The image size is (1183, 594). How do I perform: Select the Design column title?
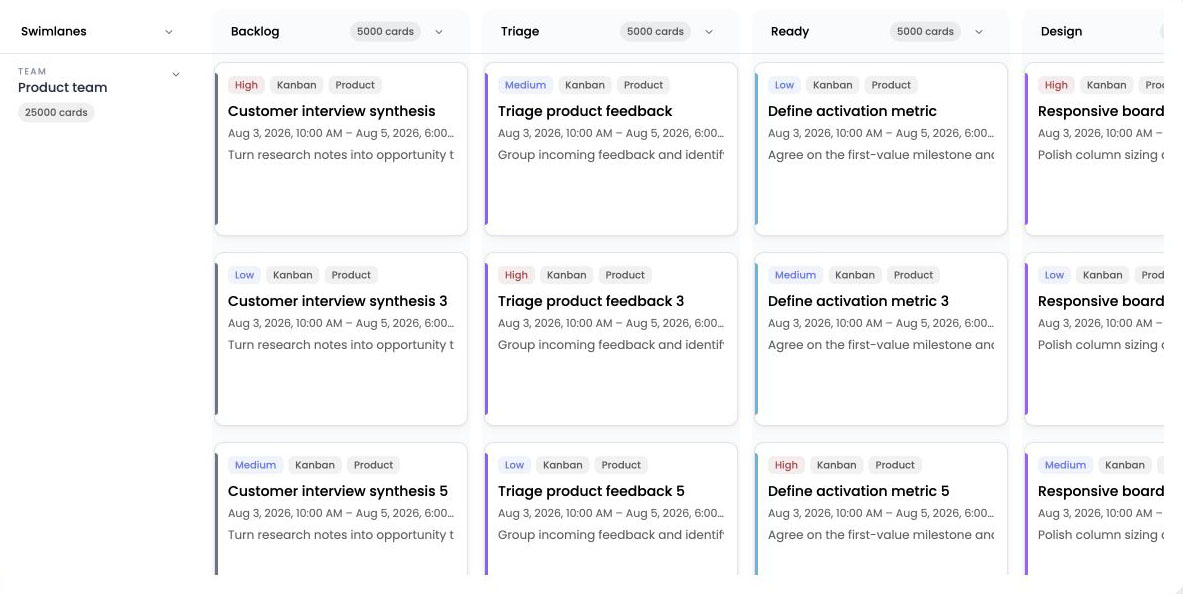1062,32
